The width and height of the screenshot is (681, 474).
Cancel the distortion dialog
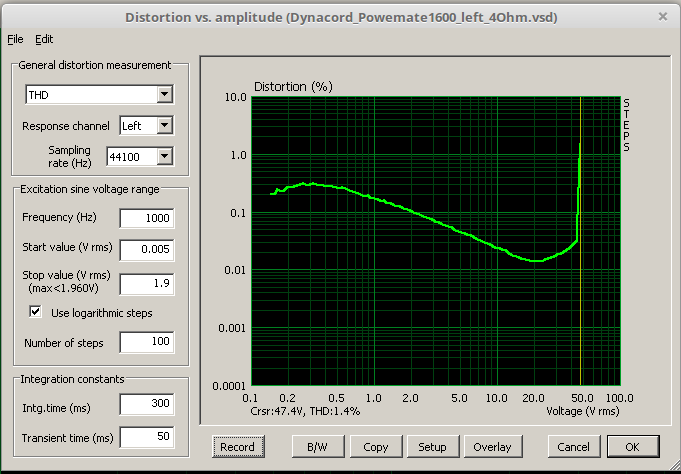573,447
